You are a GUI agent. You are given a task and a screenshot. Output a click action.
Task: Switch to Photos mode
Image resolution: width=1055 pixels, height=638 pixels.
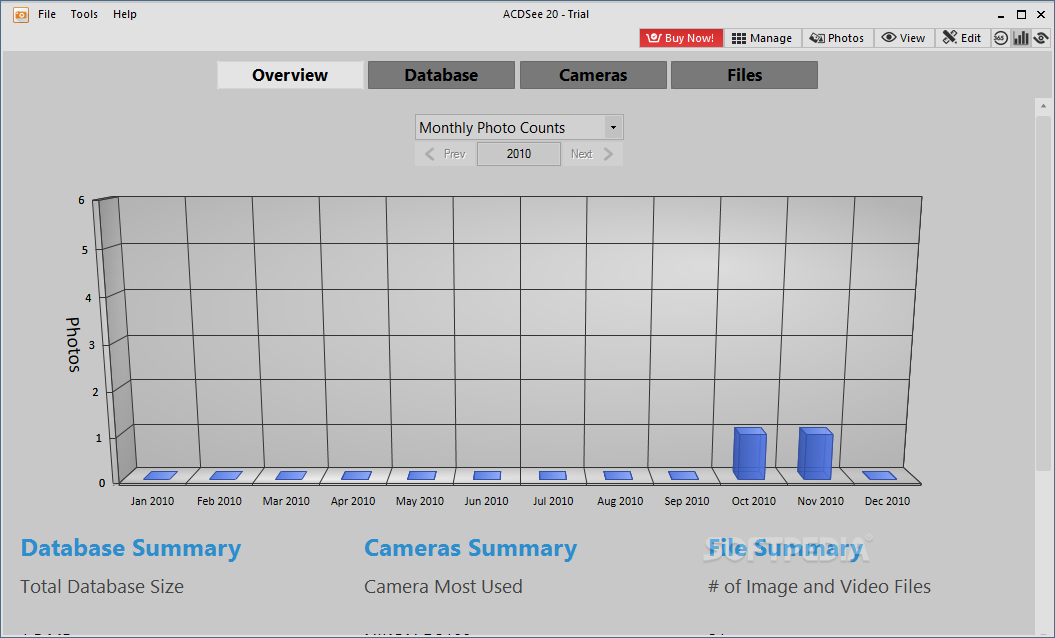pyautogui.click(x=837, y=38)
